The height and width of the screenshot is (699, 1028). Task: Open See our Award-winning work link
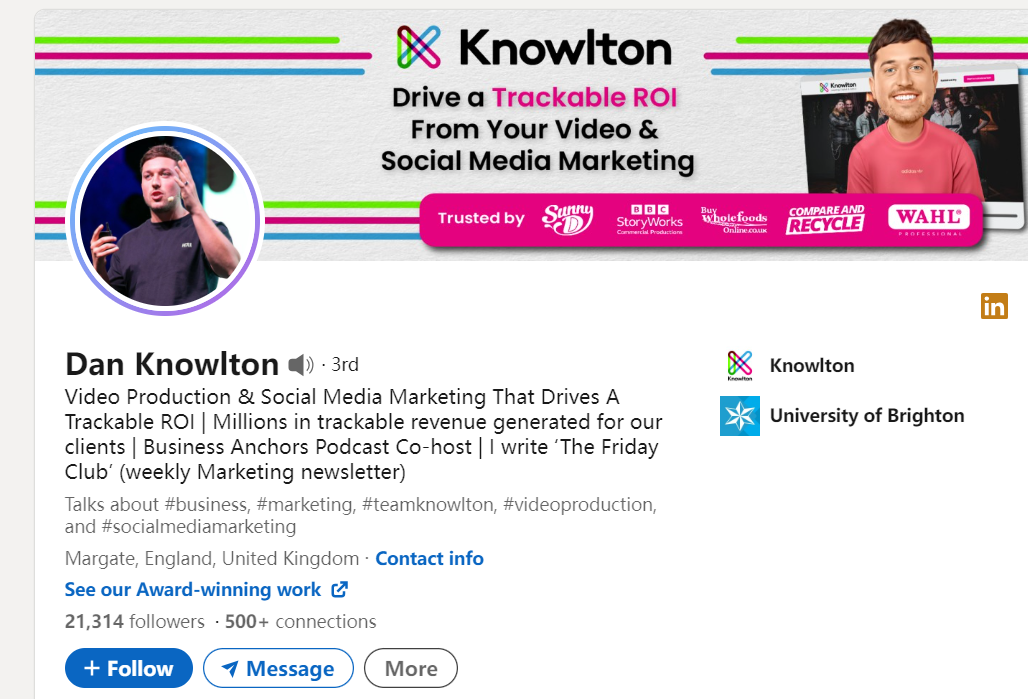pos(193,589)
